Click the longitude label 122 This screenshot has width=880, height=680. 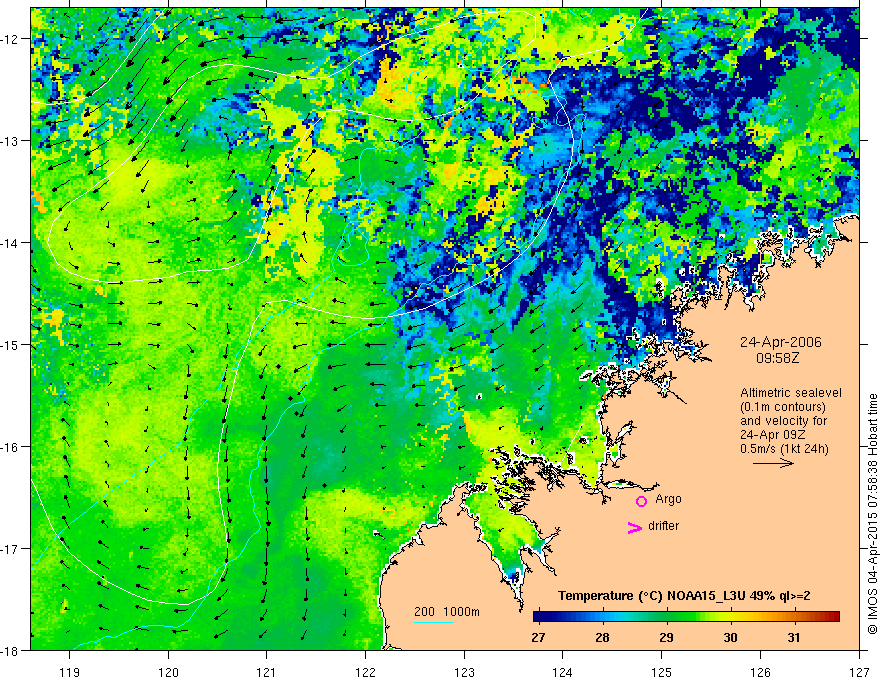pyautogui.click(x=365, y=672)
